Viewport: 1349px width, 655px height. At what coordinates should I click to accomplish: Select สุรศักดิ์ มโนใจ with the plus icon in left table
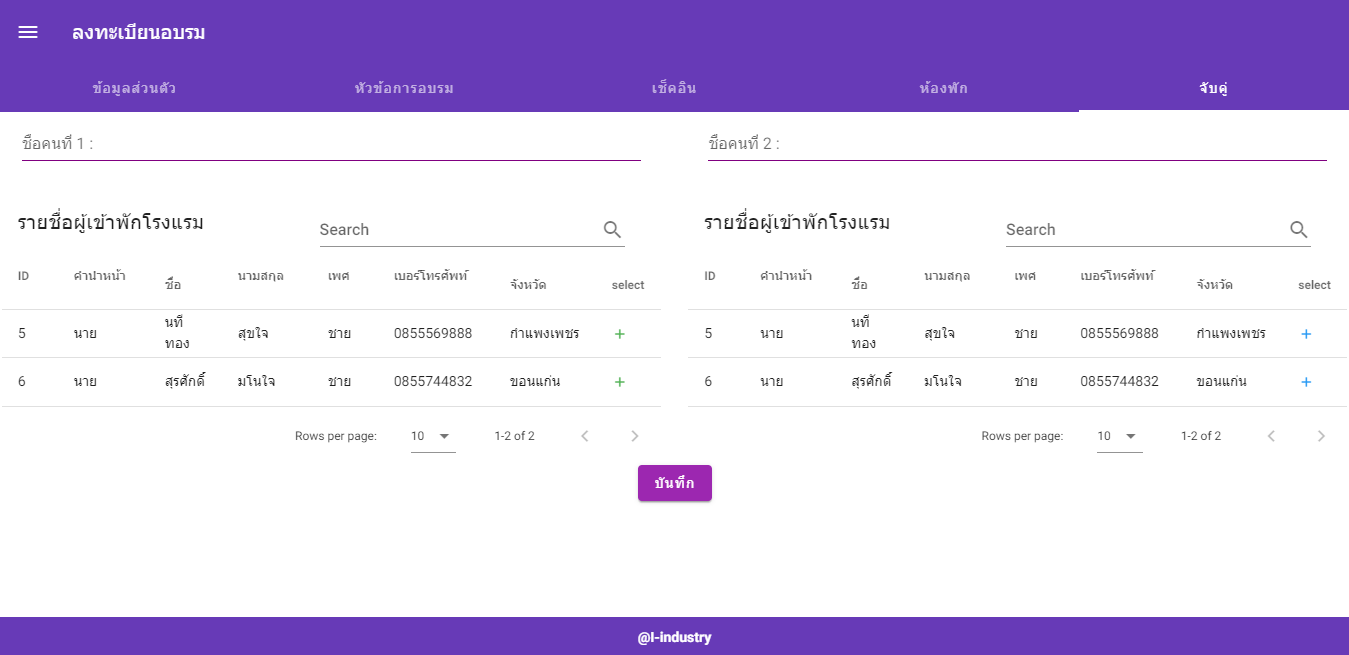coord(619,381)
